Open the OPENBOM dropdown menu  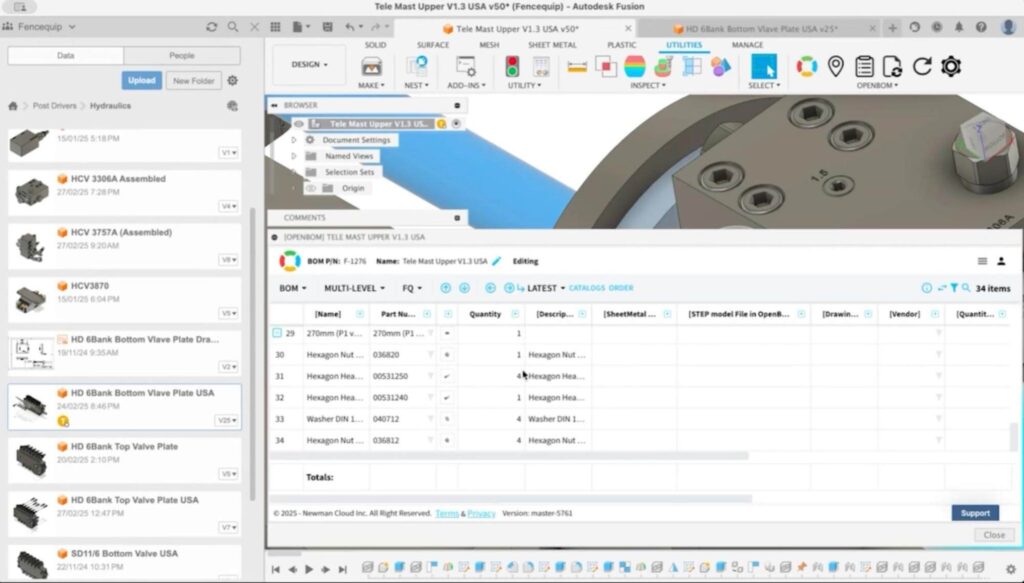[877, 86]
